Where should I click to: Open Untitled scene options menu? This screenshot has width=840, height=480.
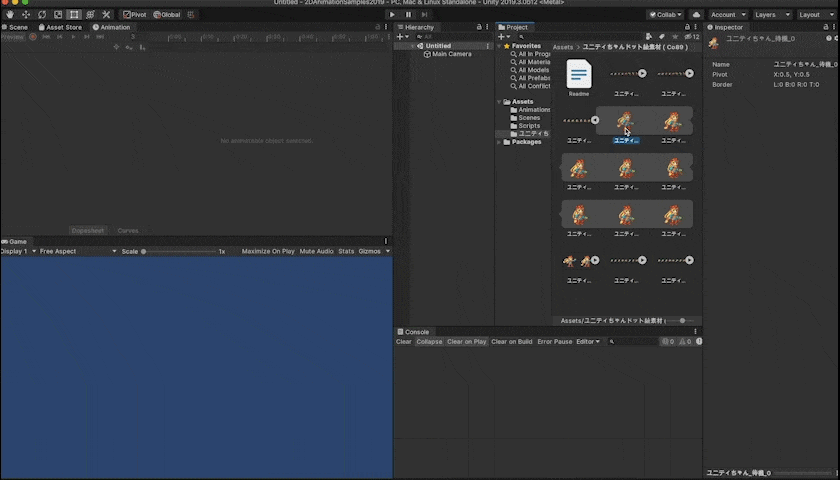tap(488, 46)
